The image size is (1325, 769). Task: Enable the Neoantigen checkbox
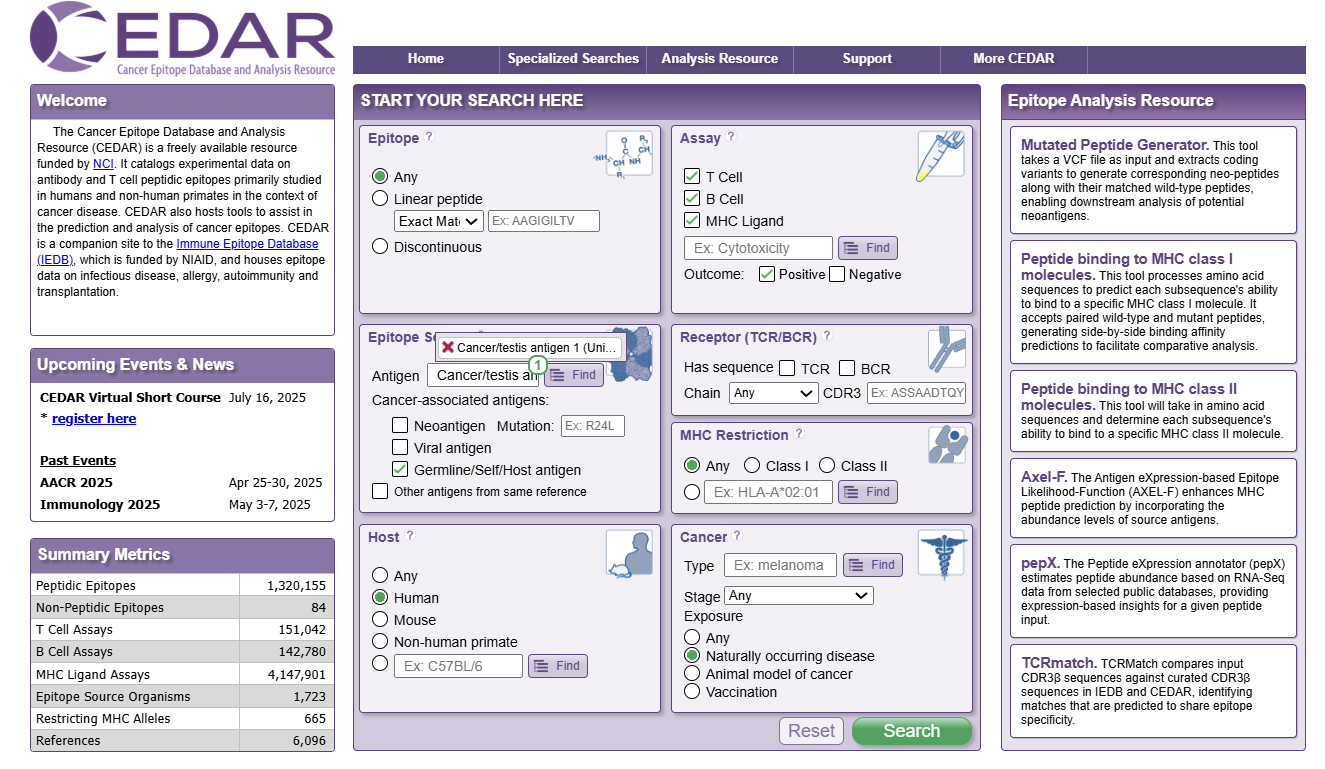tap(400, 426)
